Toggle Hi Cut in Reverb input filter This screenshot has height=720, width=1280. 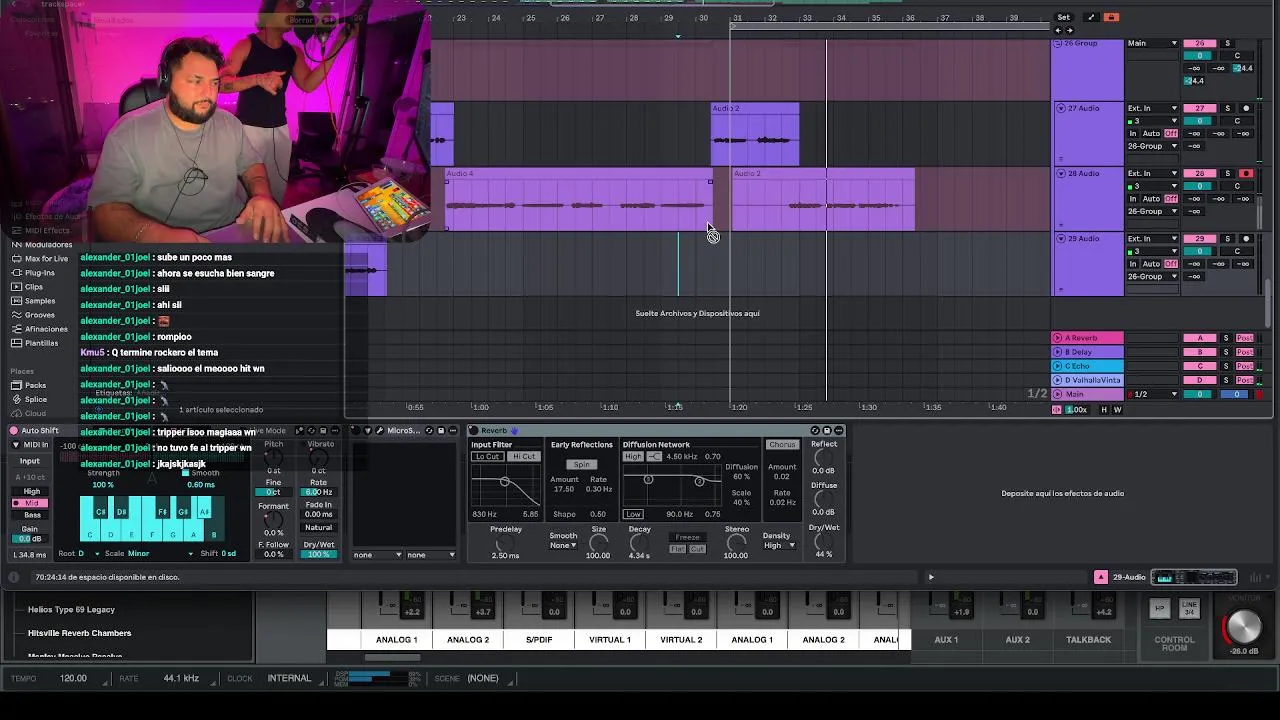point(523,456)
